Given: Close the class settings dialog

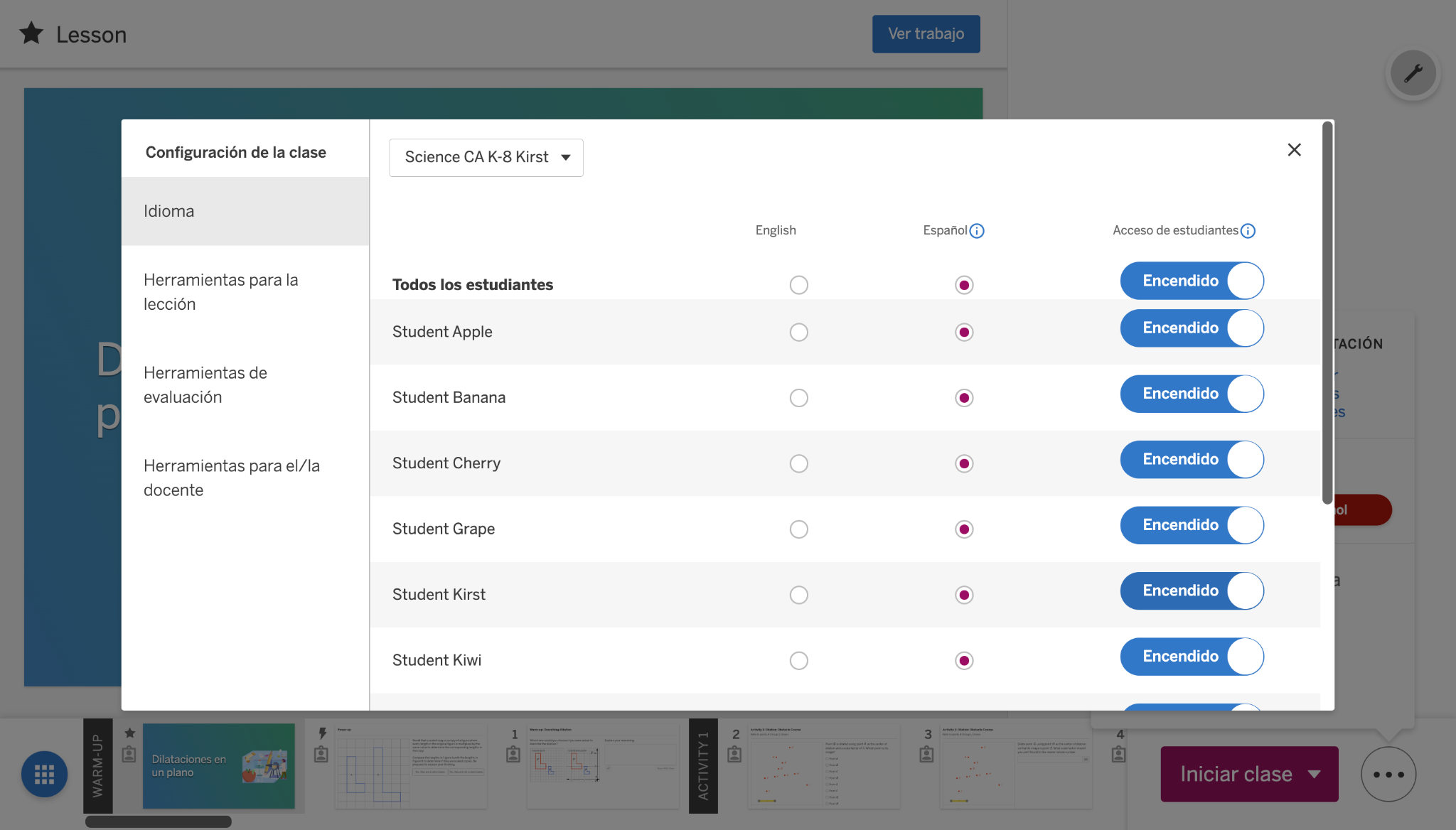Looking at the screenshot, I should point(1294,150).
